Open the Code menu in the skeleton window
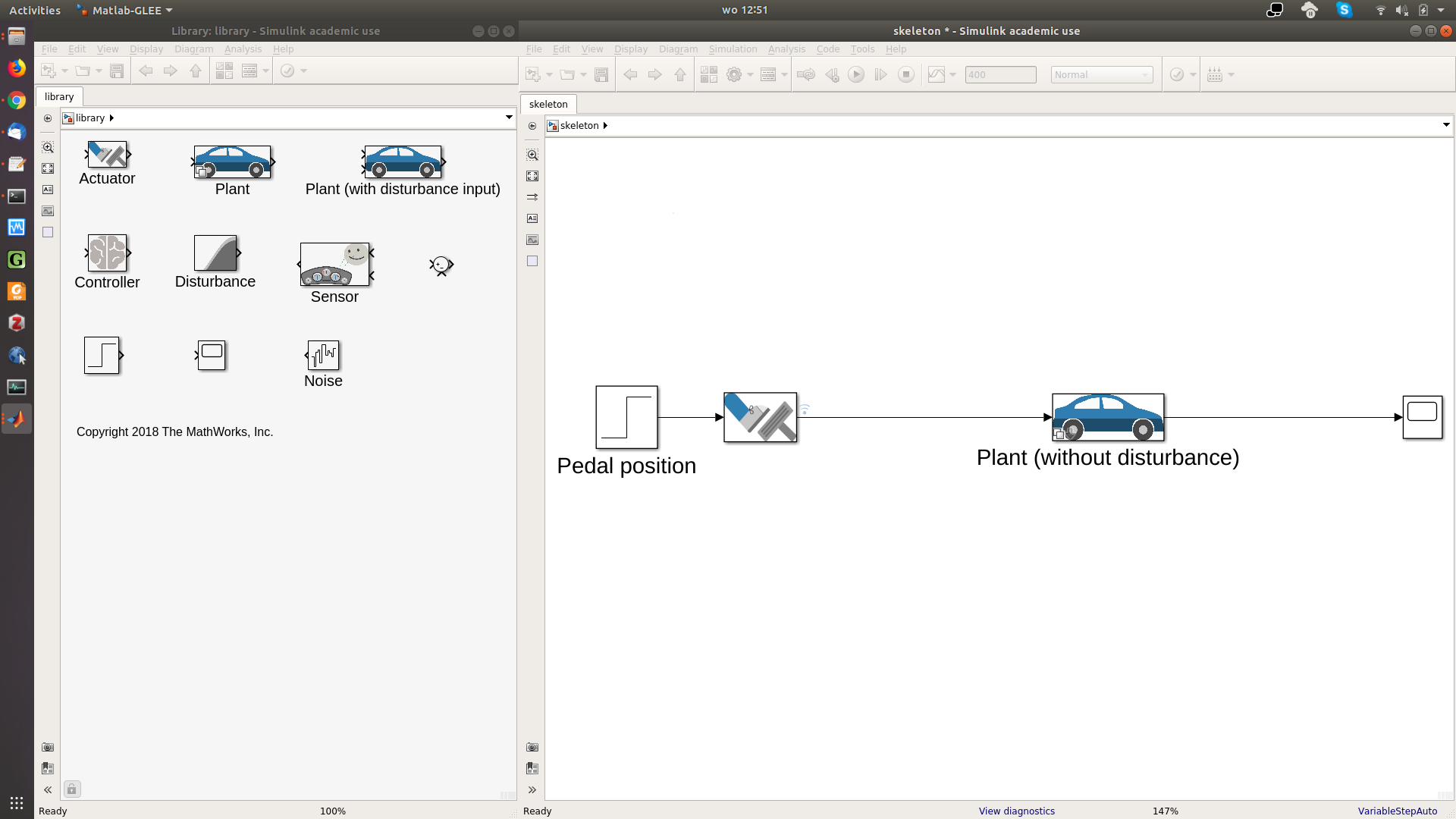1456x819 pixels. click(x=827, y=49)
